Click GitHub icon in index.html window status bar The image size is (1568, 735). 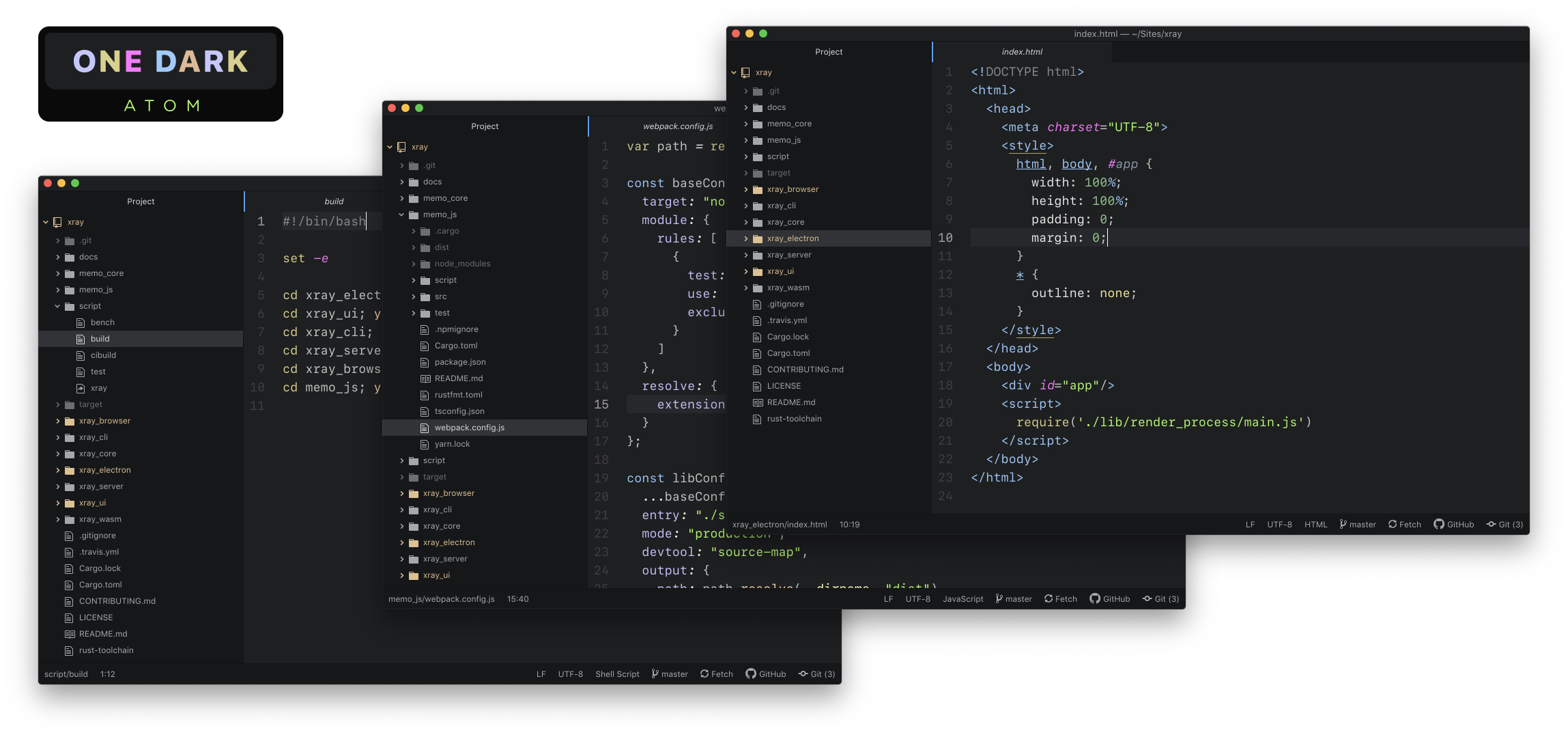click(1438, 524)
